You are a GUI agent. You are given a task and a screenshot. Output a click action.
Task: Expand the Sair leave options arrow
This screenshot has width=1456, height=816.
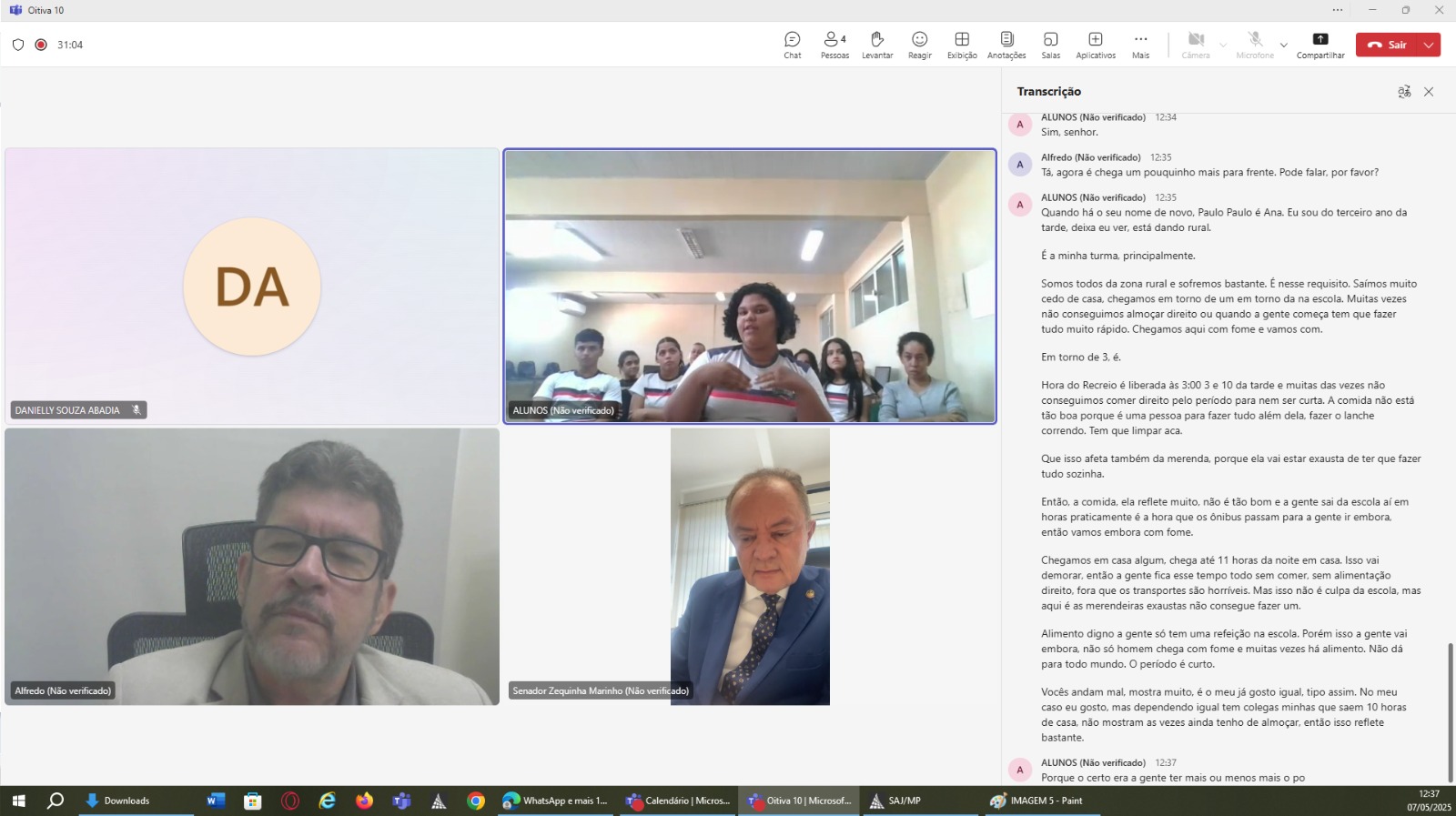[1430, 45]
